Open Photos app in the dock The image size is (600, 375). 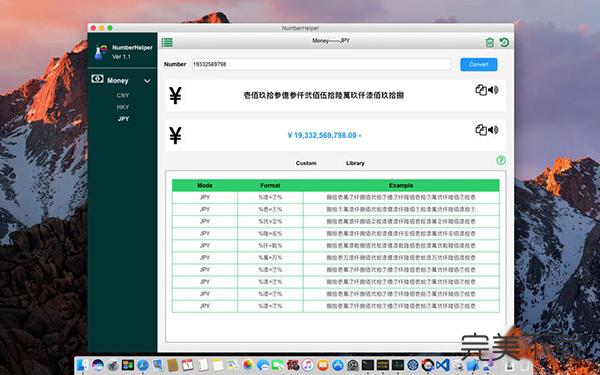click(x=248, y=365)
